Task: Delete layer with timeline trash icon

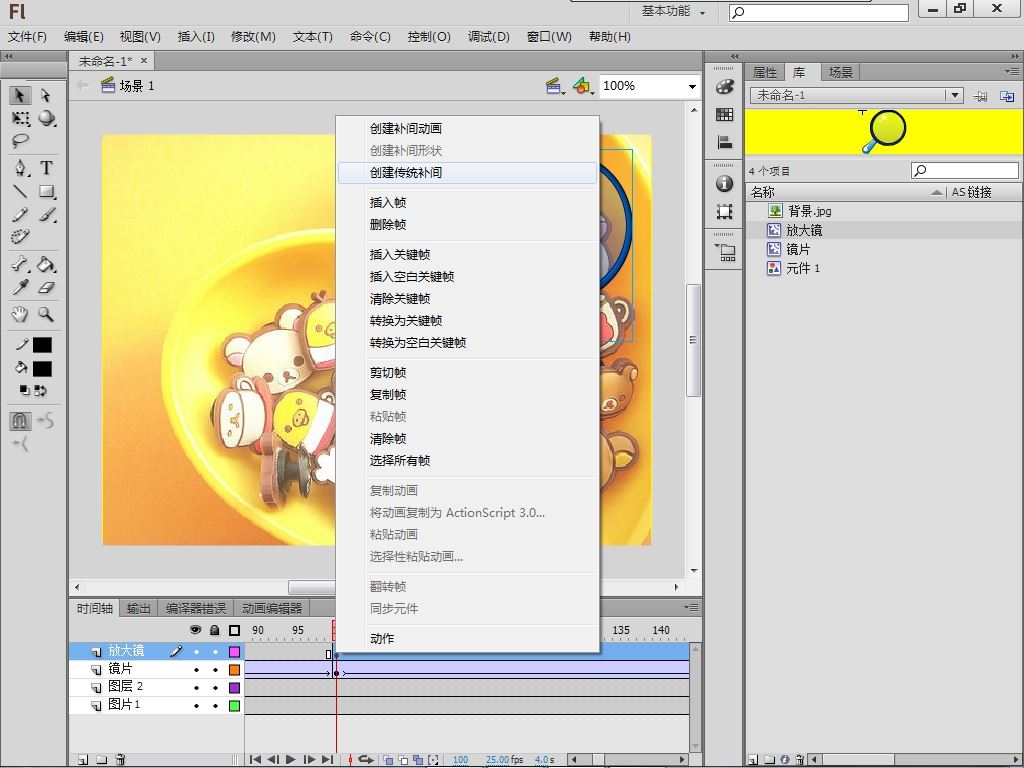Action: tap(120, 760)
